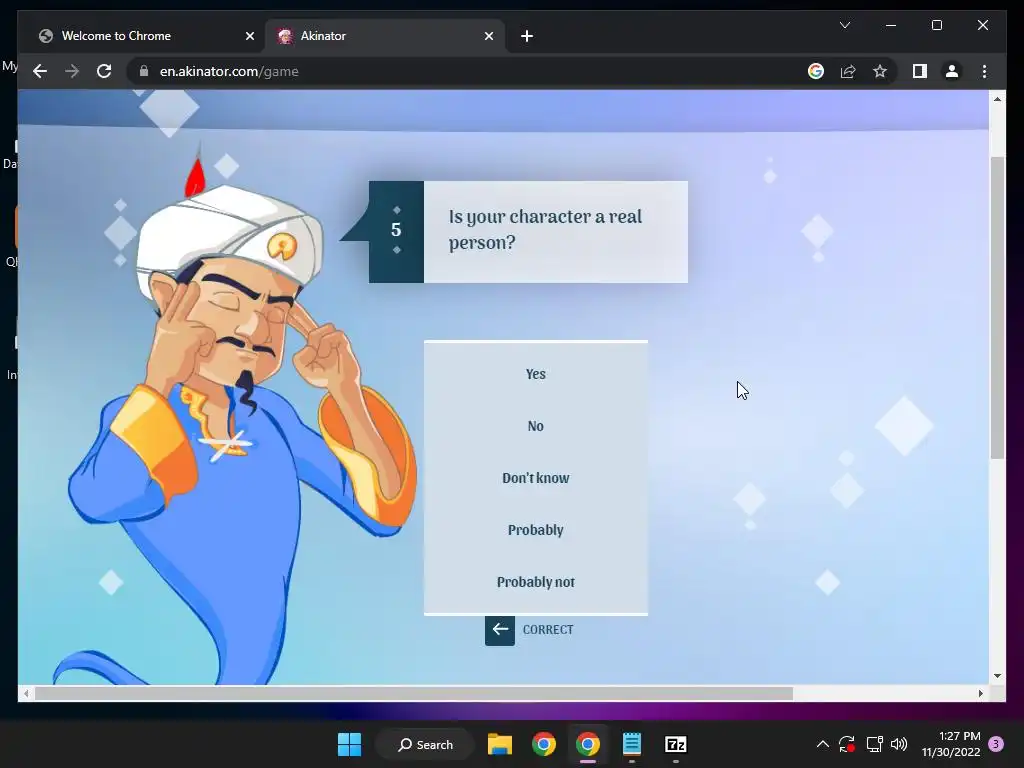Click the sync status tray icon
Image resolution: width=1024 pixels, height=768 pixels.
pos(847,744)
